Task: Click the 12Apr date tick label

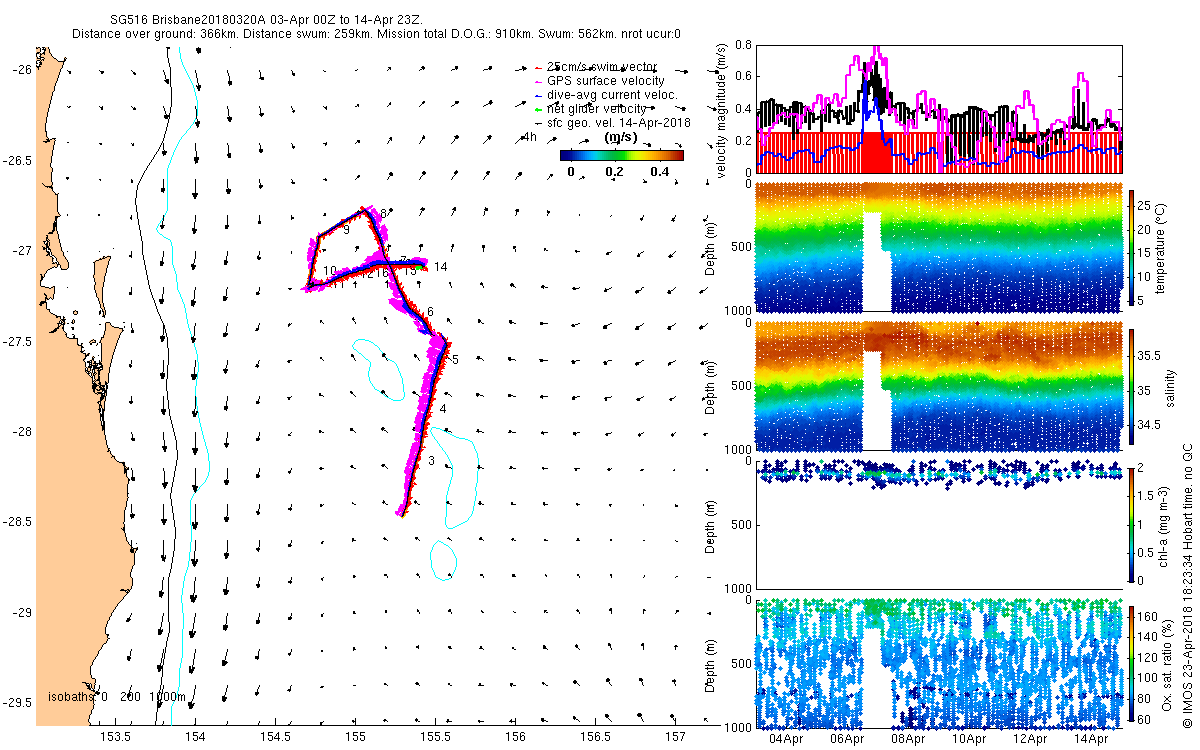Action: click(1031, 739)
